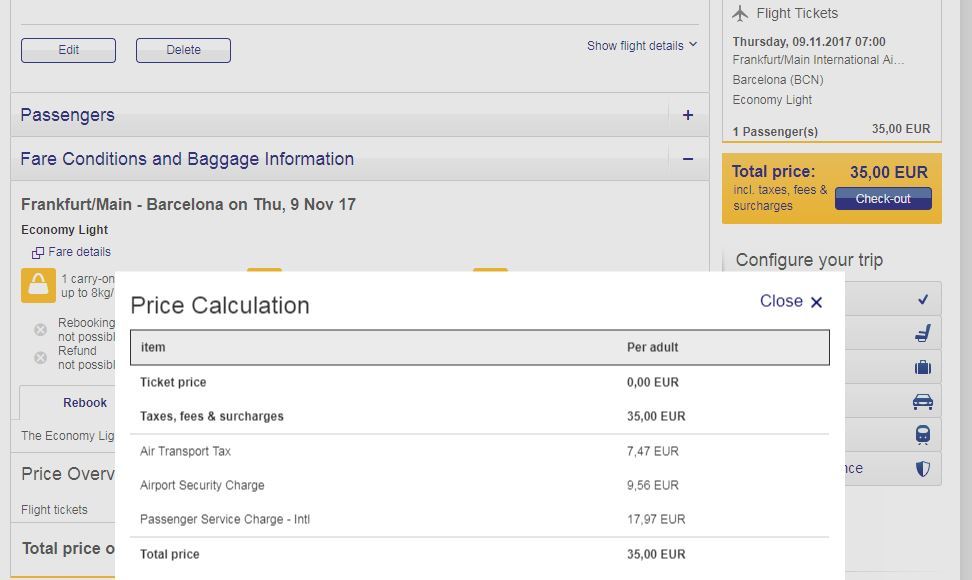Click the car rental icon
This screenshot has height=580, width=972.
point(923,402)
